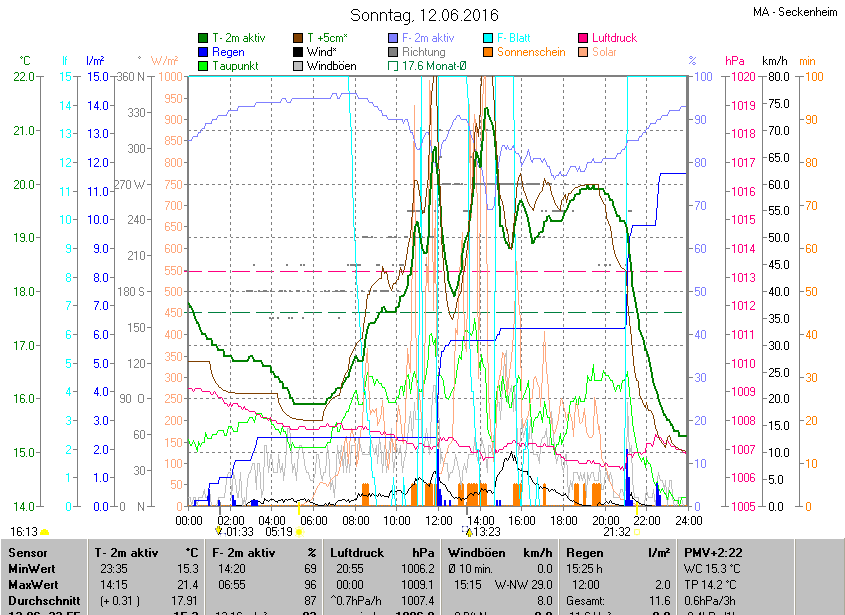Click the Sensor header in the table
The height and width of the screenshot is (615, 845).
pyautogui.click(x=27, y=553)
